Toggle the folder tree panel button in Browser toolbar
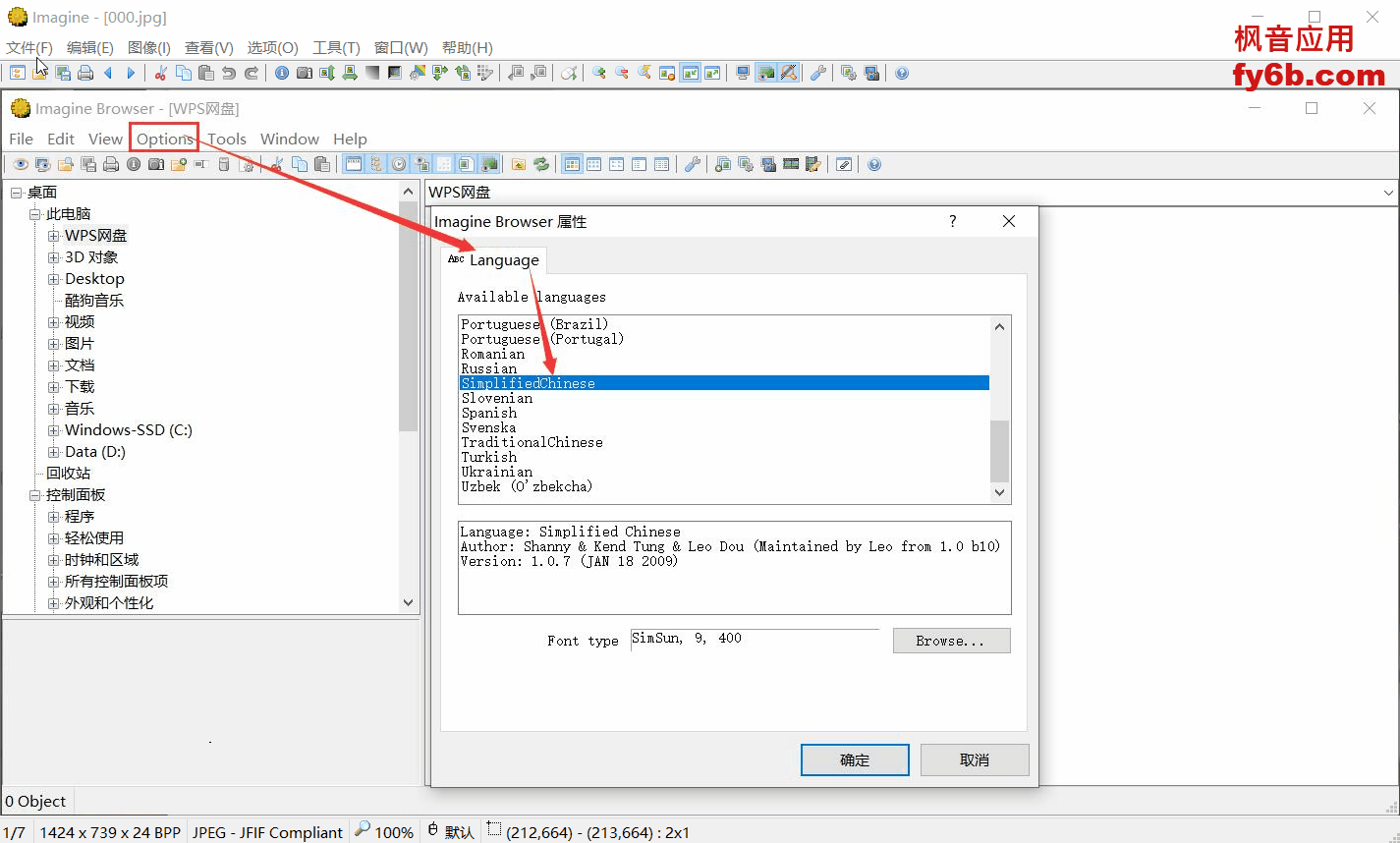 (x=374, y=164)
